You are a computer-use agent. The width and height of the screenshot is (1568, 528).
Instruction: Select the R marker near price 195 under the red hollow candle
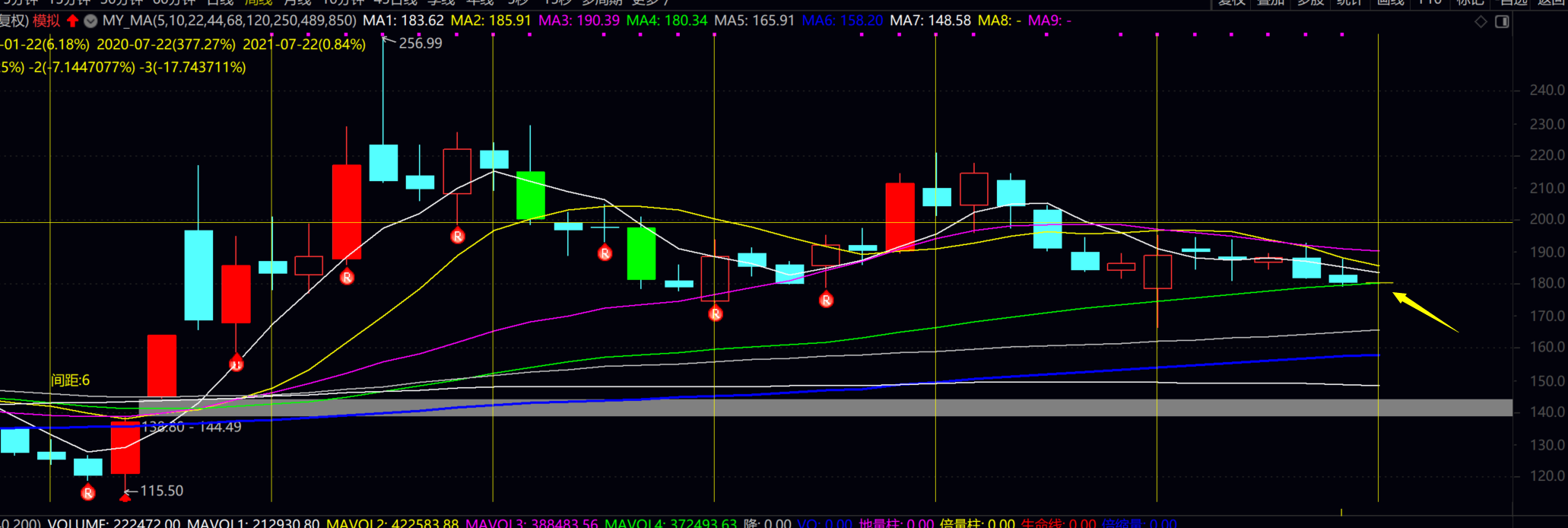pyautogui.click(x=457, y=236)
